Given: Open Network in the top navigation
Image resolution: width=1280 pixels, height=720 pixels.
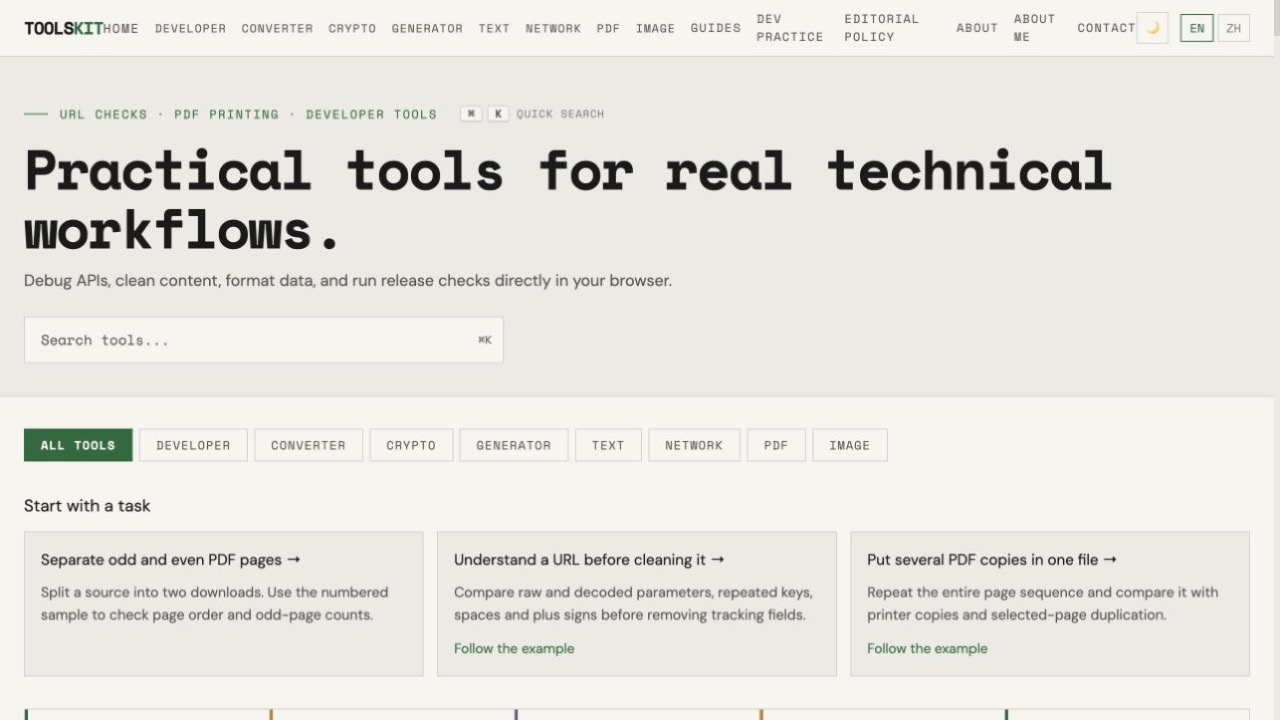Looking at the screenshot, I should coord(553,28).
